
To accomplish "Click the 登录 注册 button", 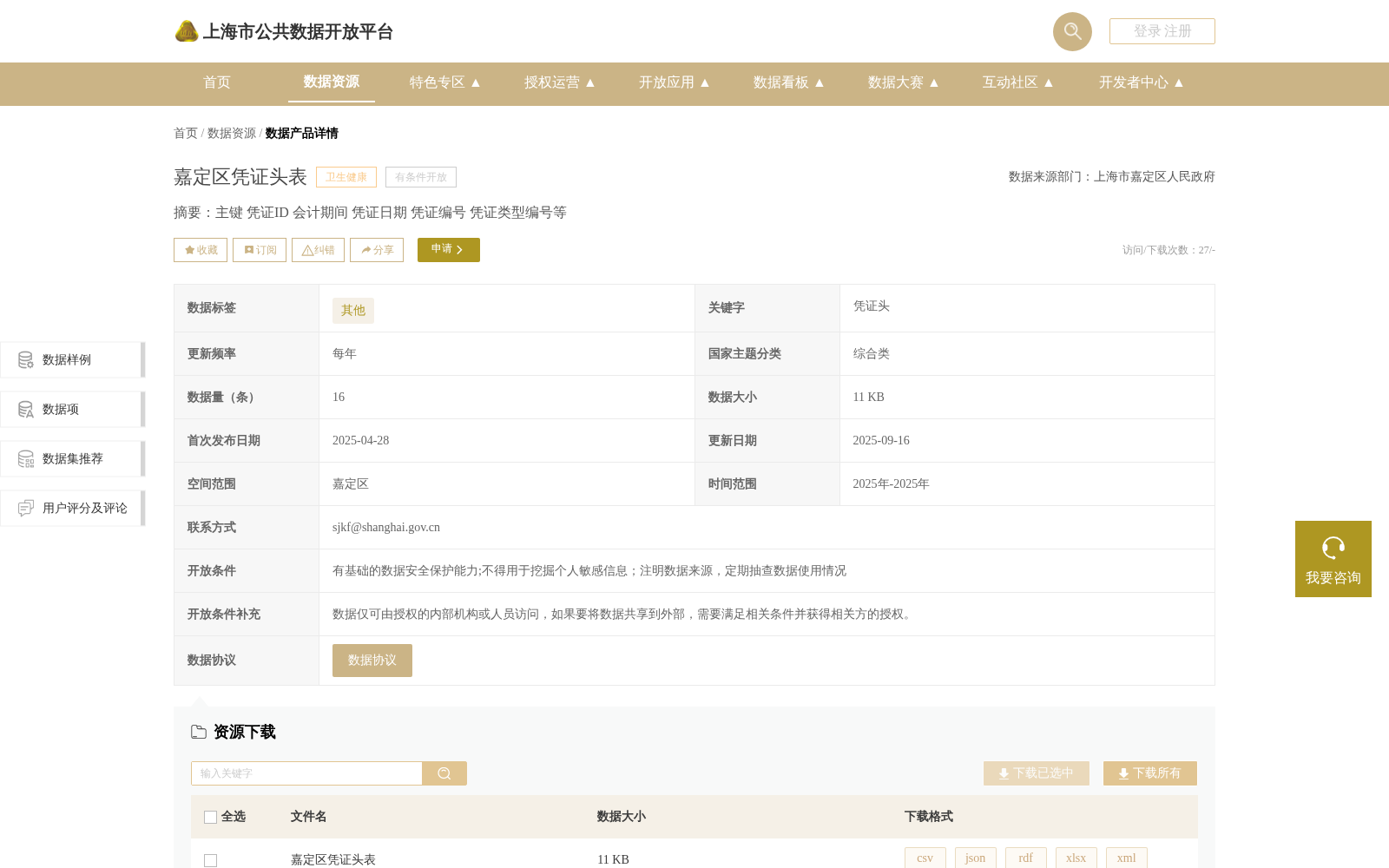I will (1162, 31).
